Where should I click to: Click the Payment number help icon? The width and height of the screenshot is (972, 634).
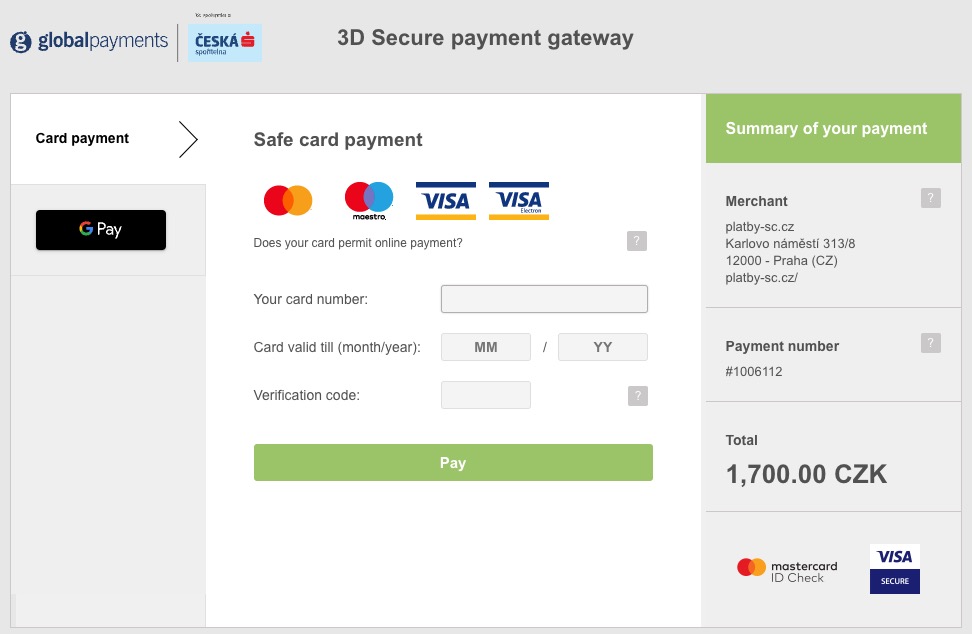tap(931, 343)
